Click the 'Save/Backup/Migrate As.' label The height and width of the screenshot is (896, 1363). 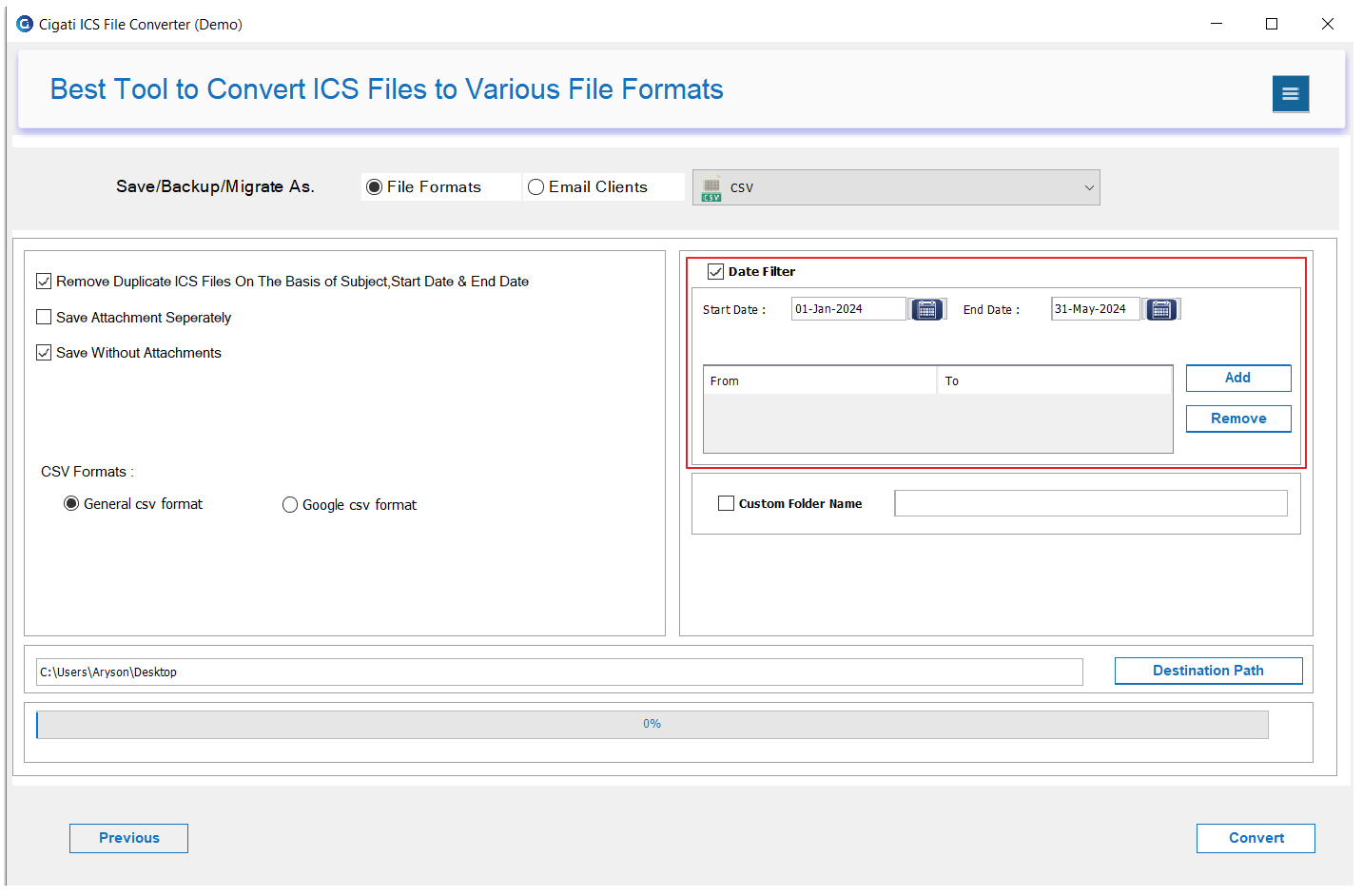[x=215, y=186]
